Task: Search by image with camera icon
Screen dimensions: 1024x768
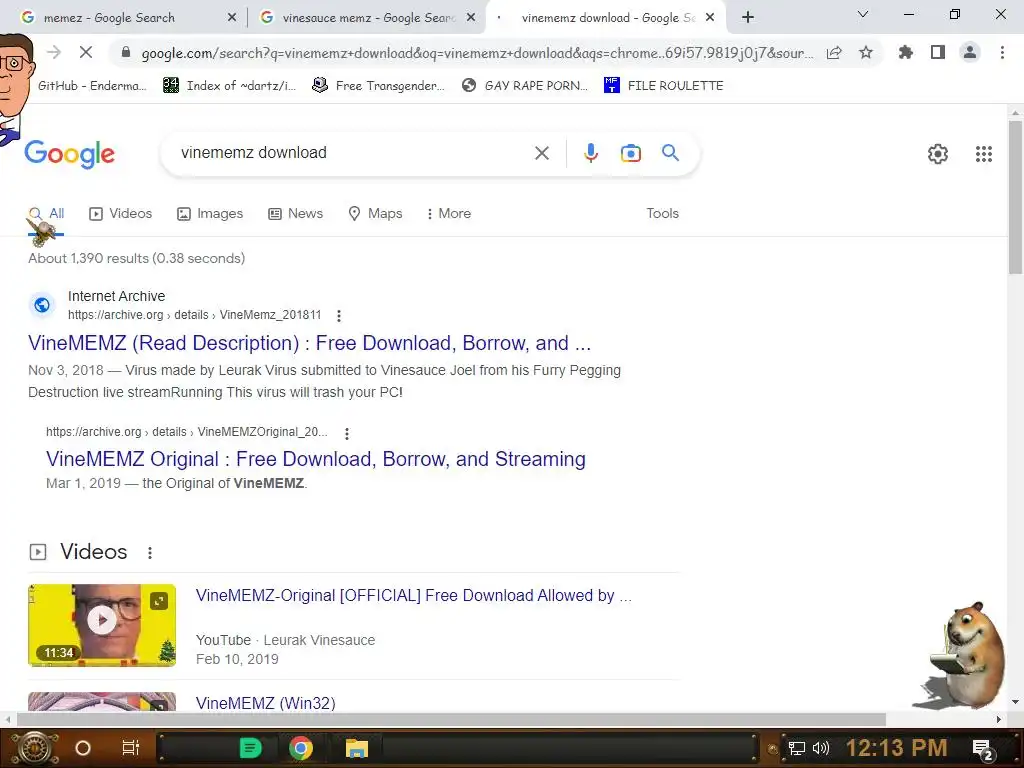Action: click(x=630, y=153)
